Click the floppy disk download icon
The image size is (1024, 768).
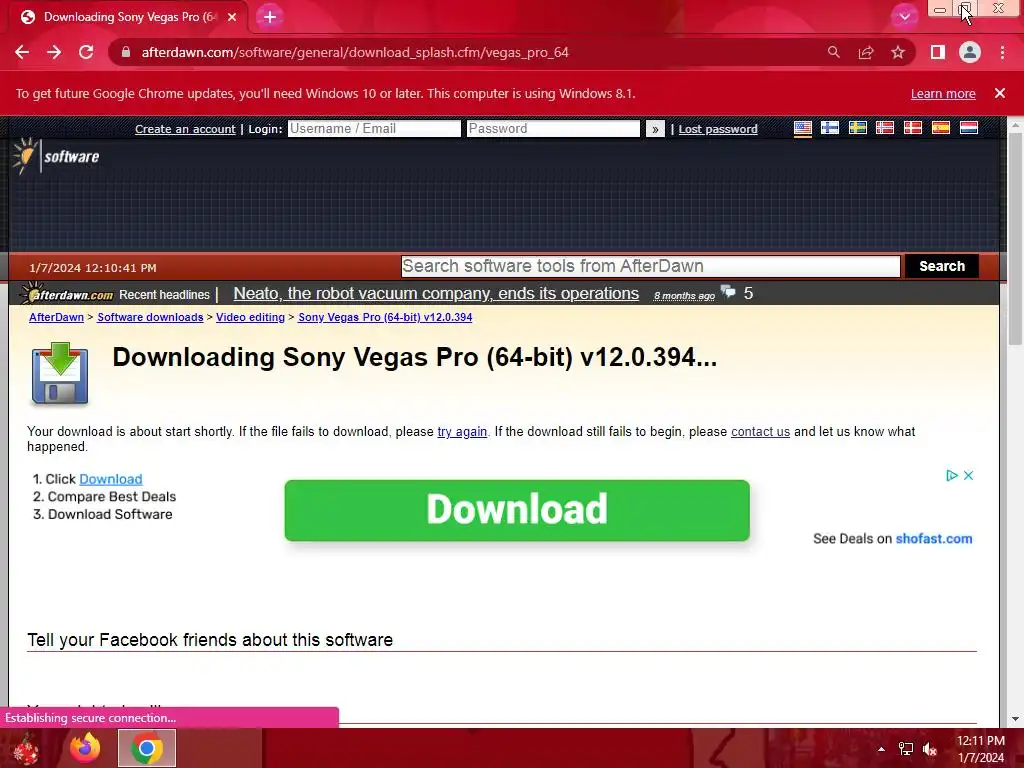[59, 373]
